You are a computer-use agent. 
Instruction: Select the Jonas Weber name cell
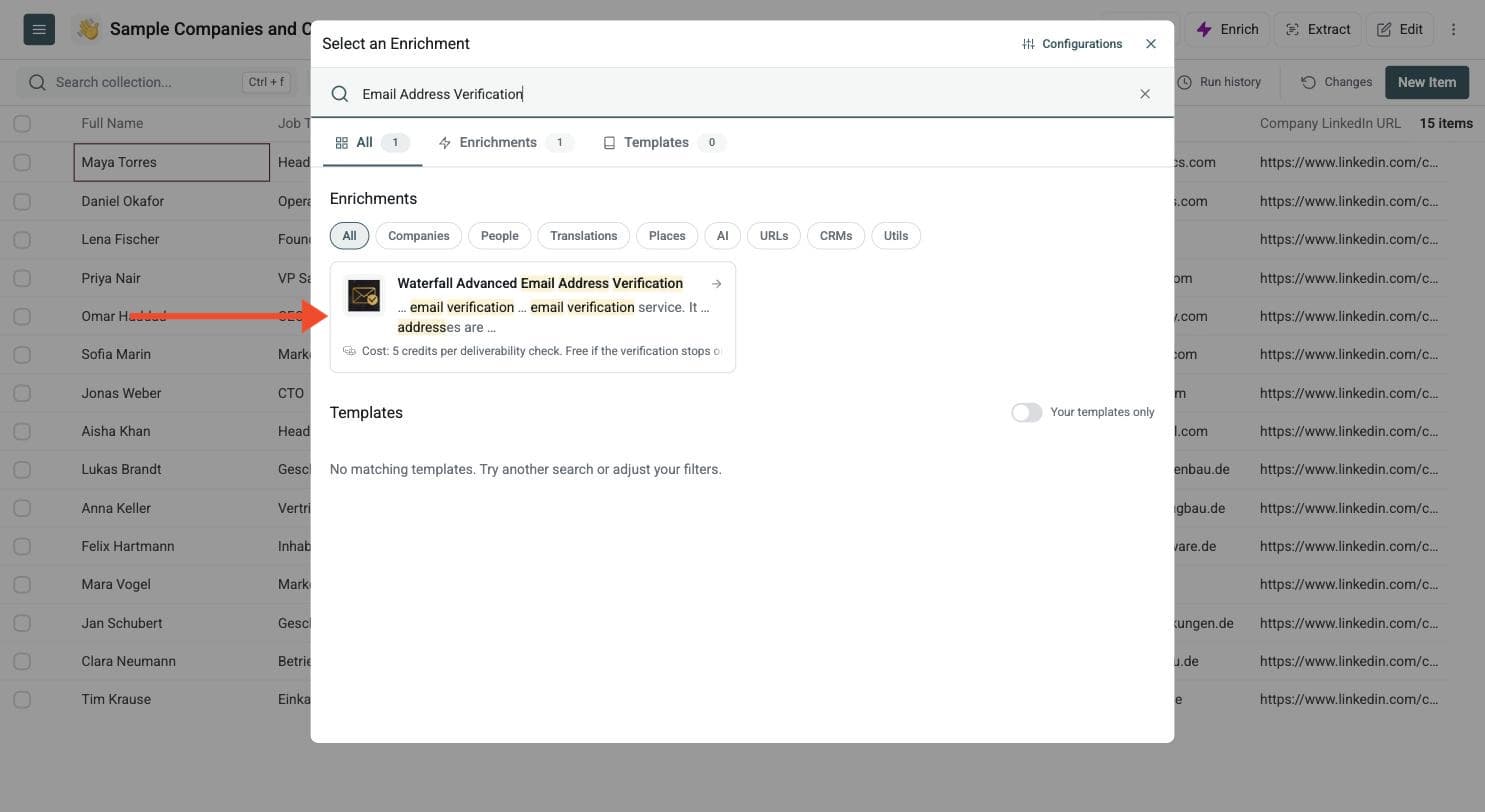click(172, 393)
